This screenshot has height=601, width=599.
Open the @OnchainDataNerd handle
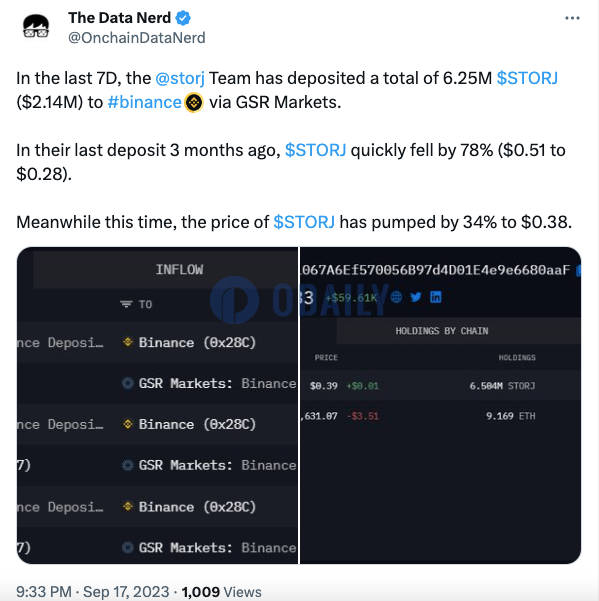click(136, 38)
